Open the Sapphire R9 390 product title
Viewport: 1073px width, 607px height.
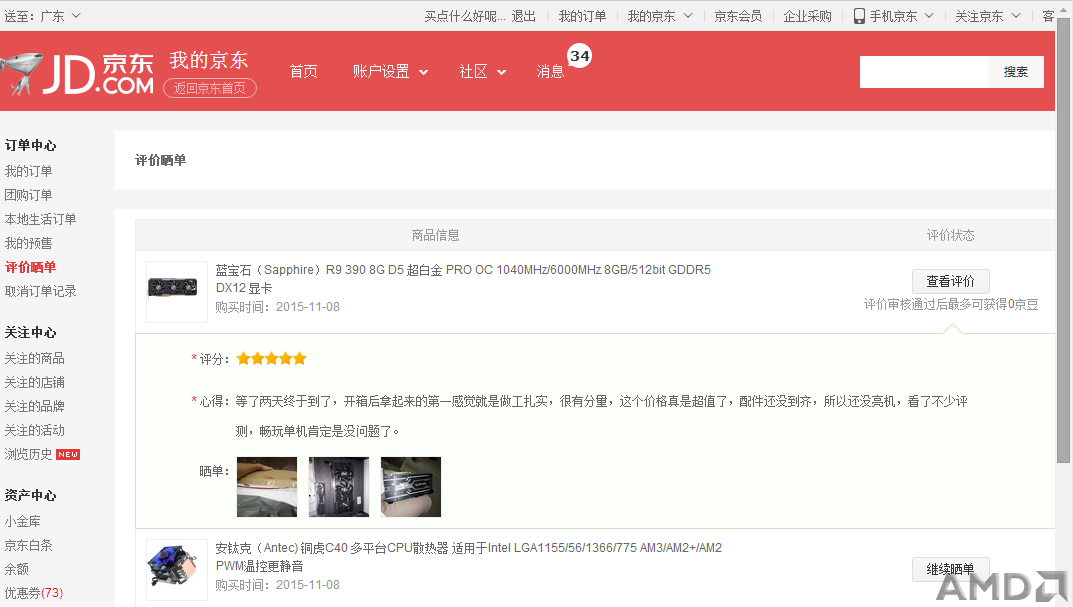[x=463, y=279]
